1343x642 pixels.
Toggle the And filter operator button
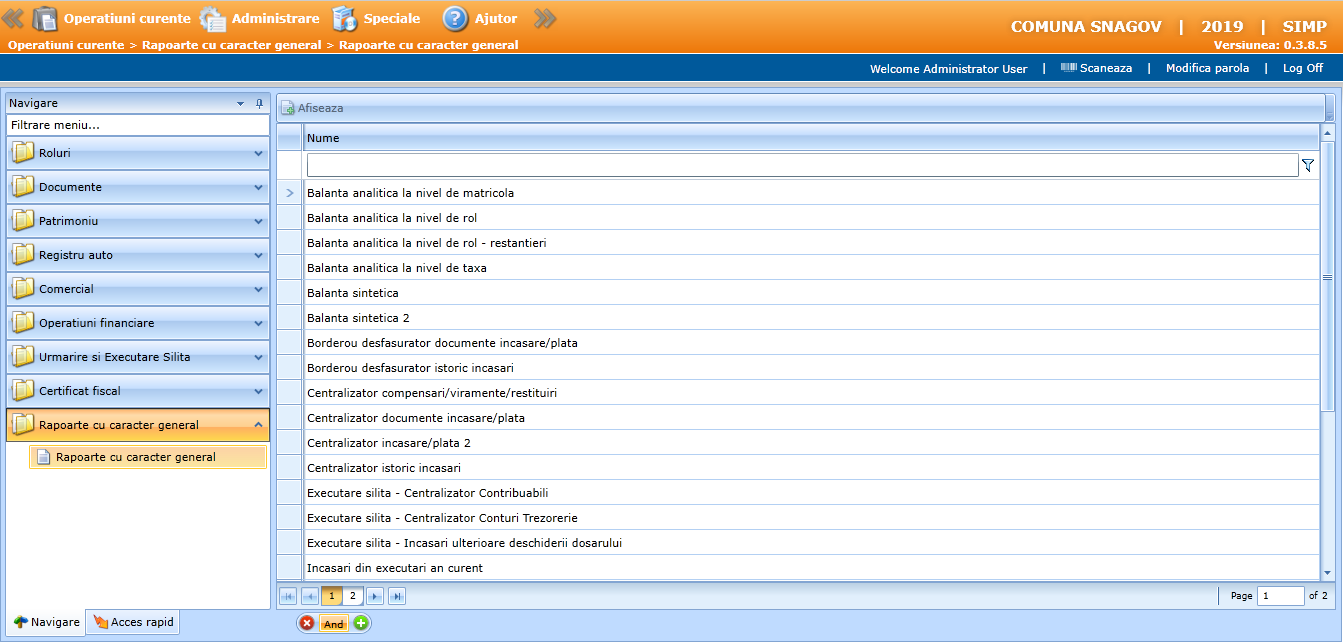click(334, 624)
